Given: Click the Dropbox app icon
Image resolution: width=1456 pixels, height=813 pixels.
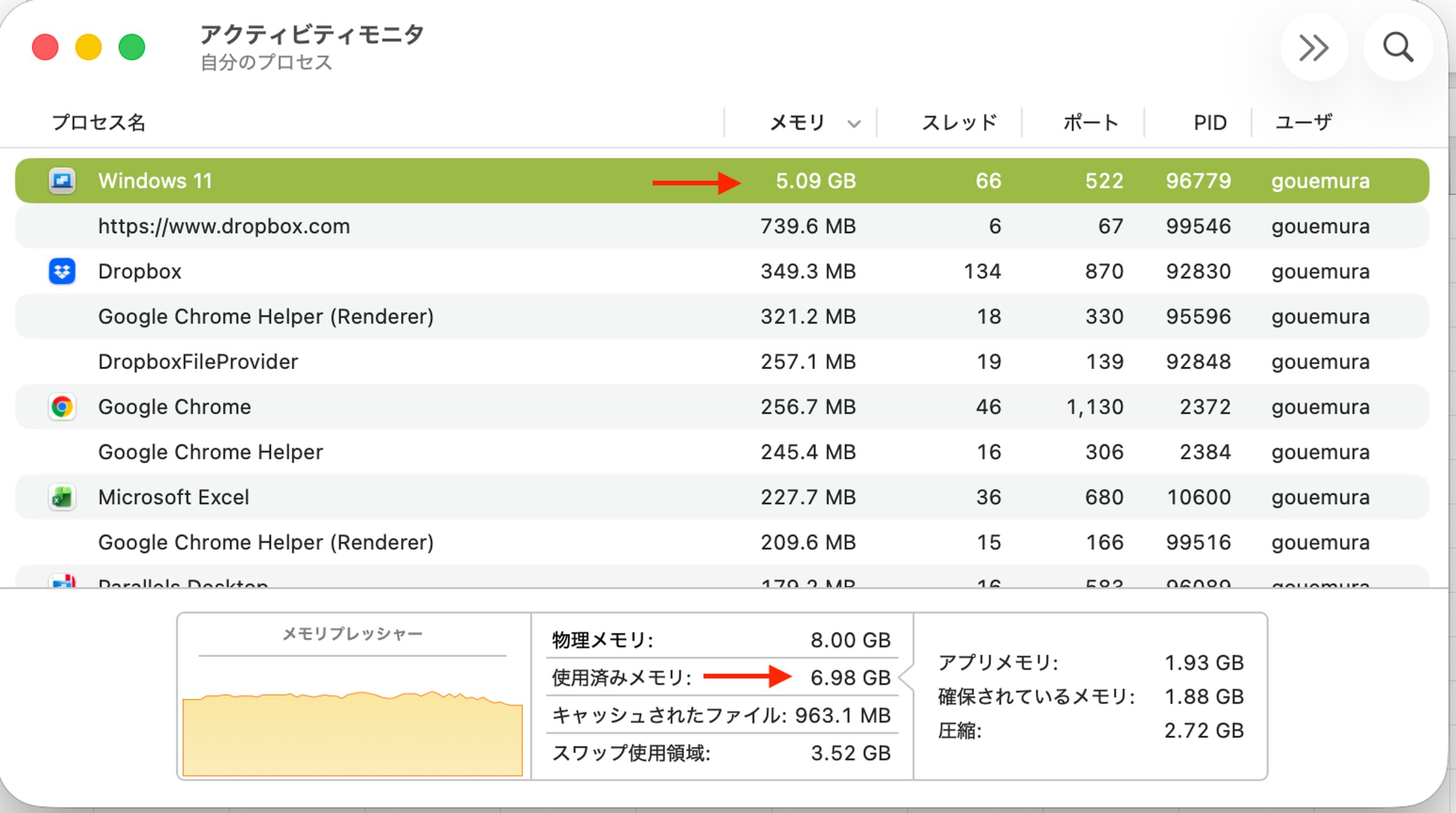Looking at the screenshot, I should pos(62,271).
